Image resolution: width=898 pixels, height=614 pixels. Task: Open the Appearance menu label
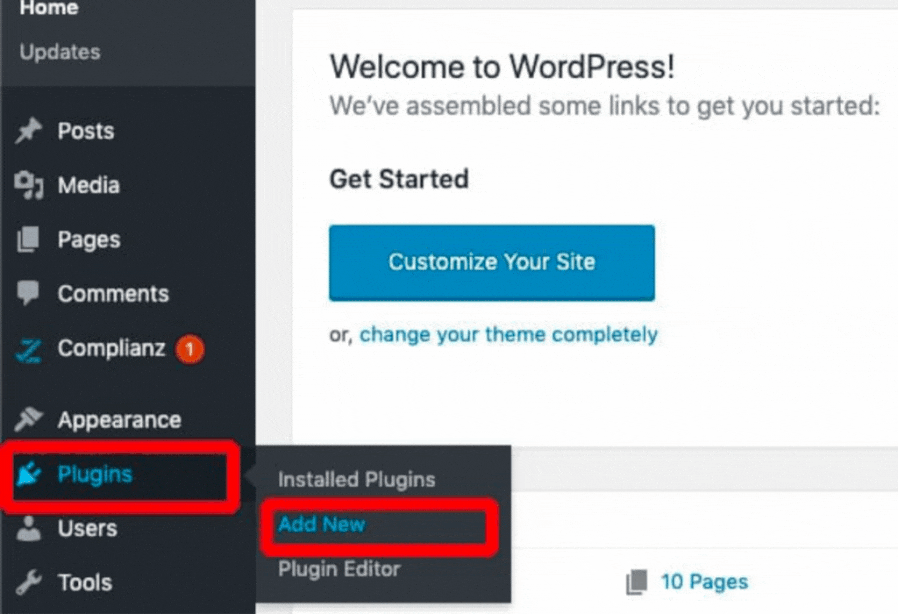coord(119,420)
